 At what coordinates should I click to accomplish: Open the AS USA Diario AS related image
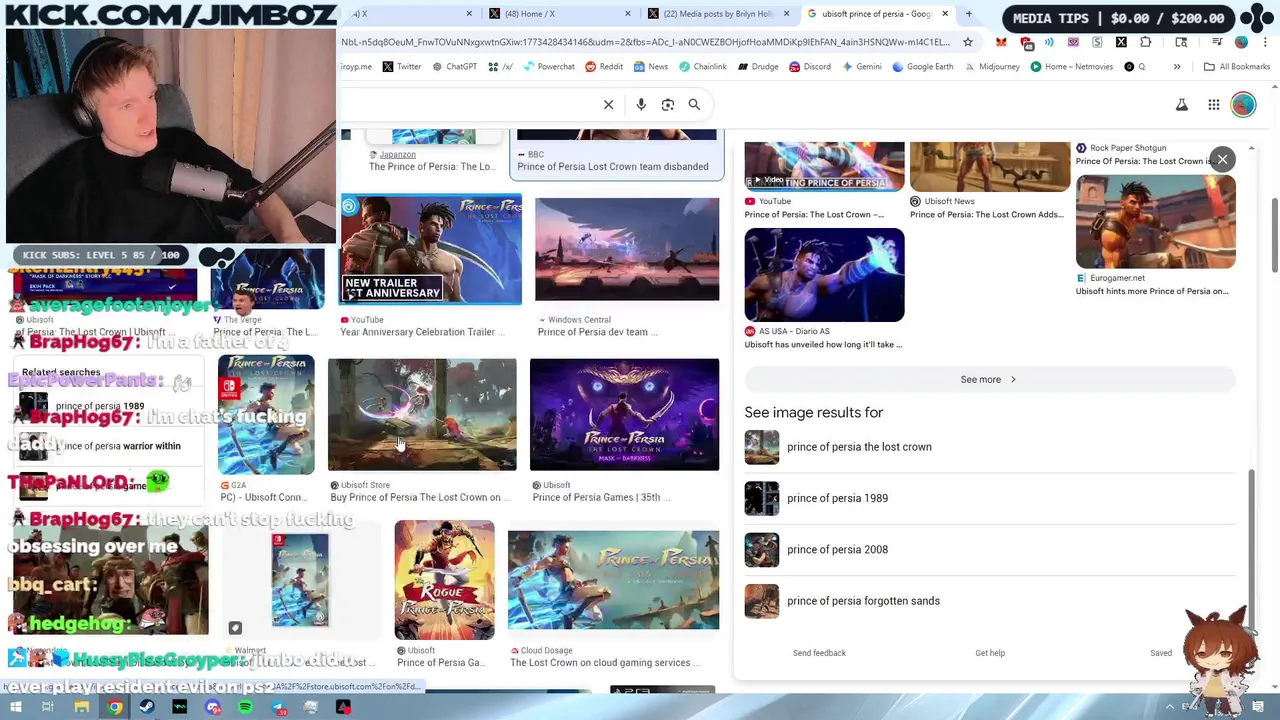coord(824,275)
